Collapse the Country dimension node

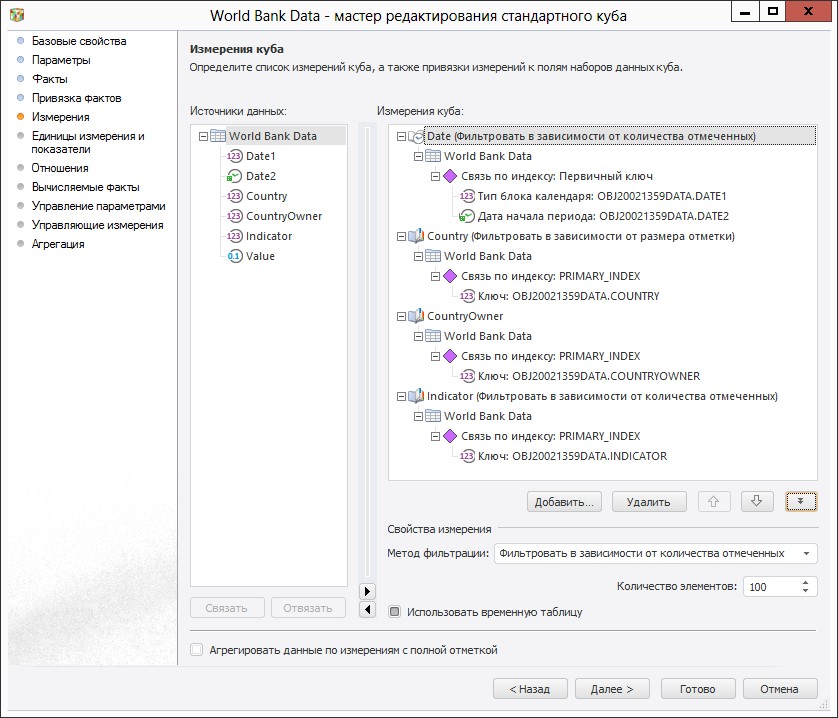(401, 236)
